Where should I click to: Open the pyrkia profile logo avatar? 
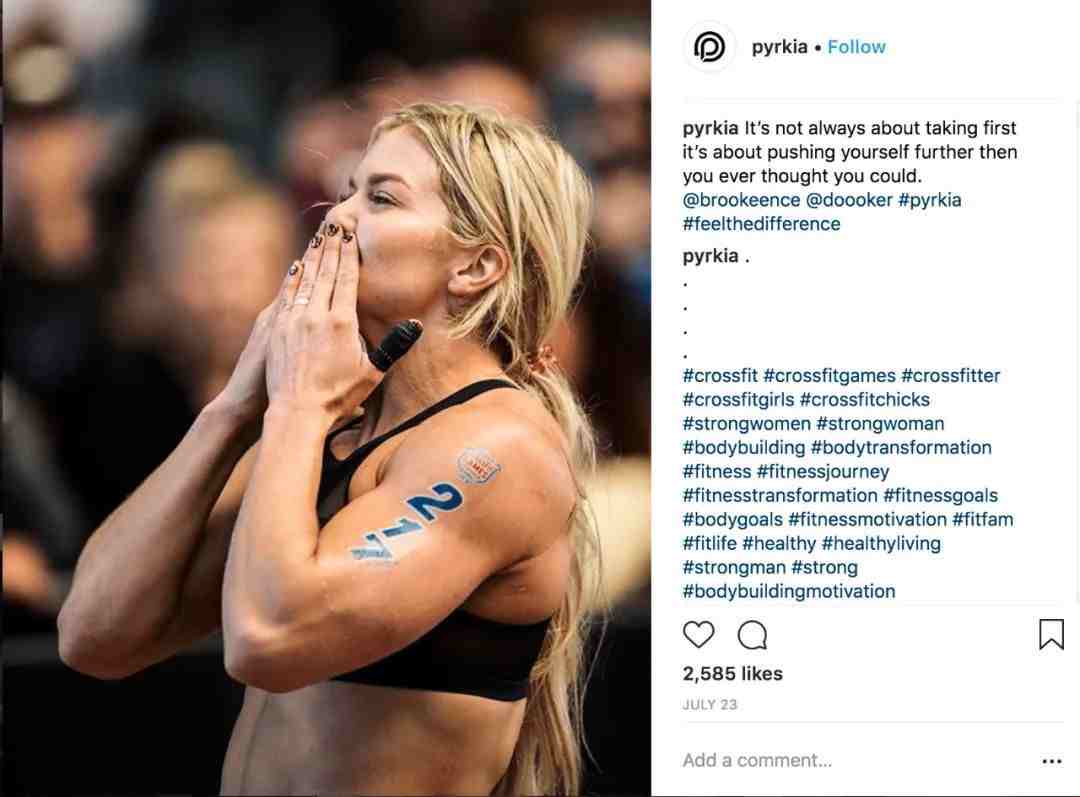pyautogui.click(x=709, y=47)
